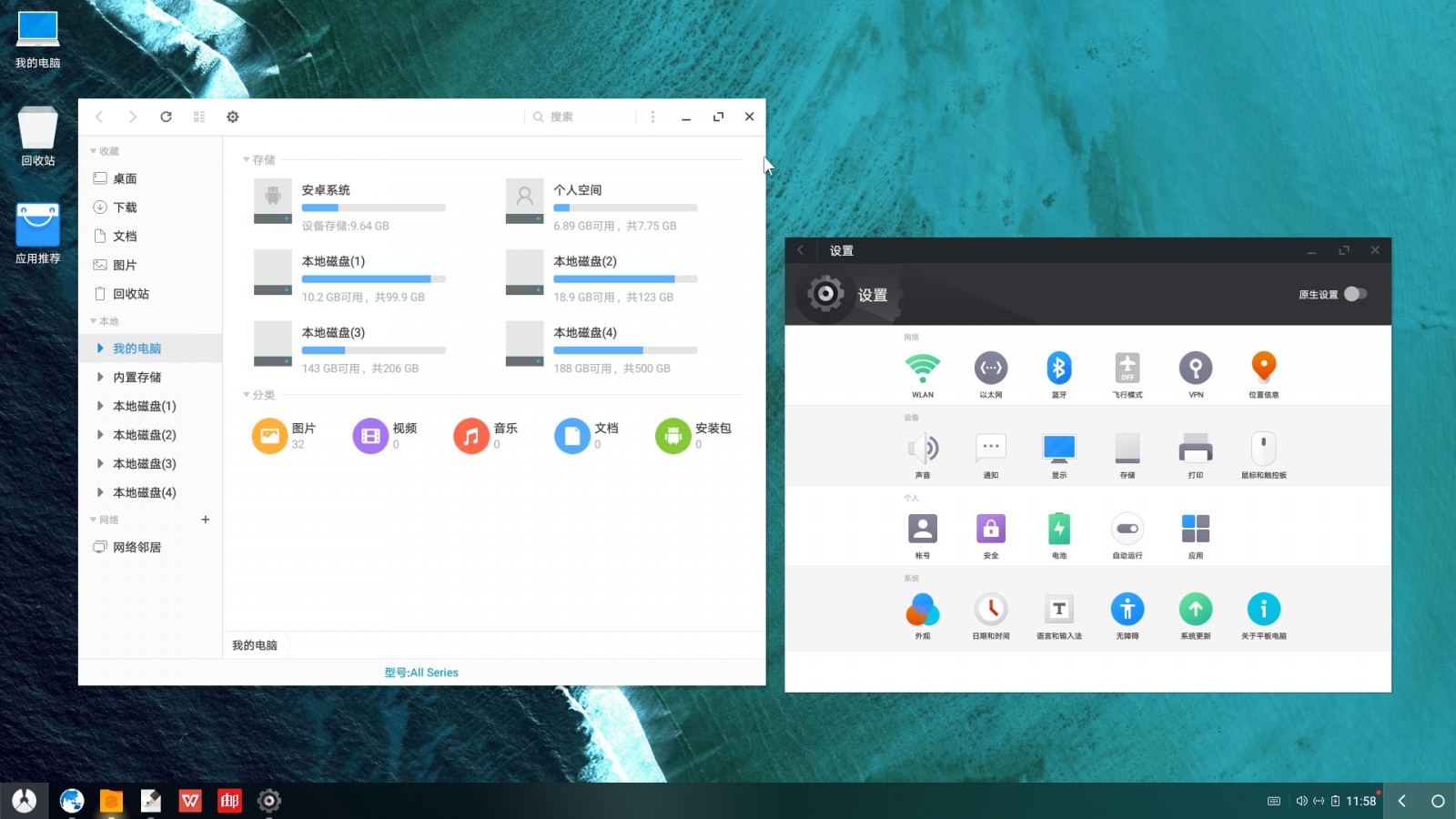
Task: Click the refresh icon in file manager
Action: click(x=166, y=116)
